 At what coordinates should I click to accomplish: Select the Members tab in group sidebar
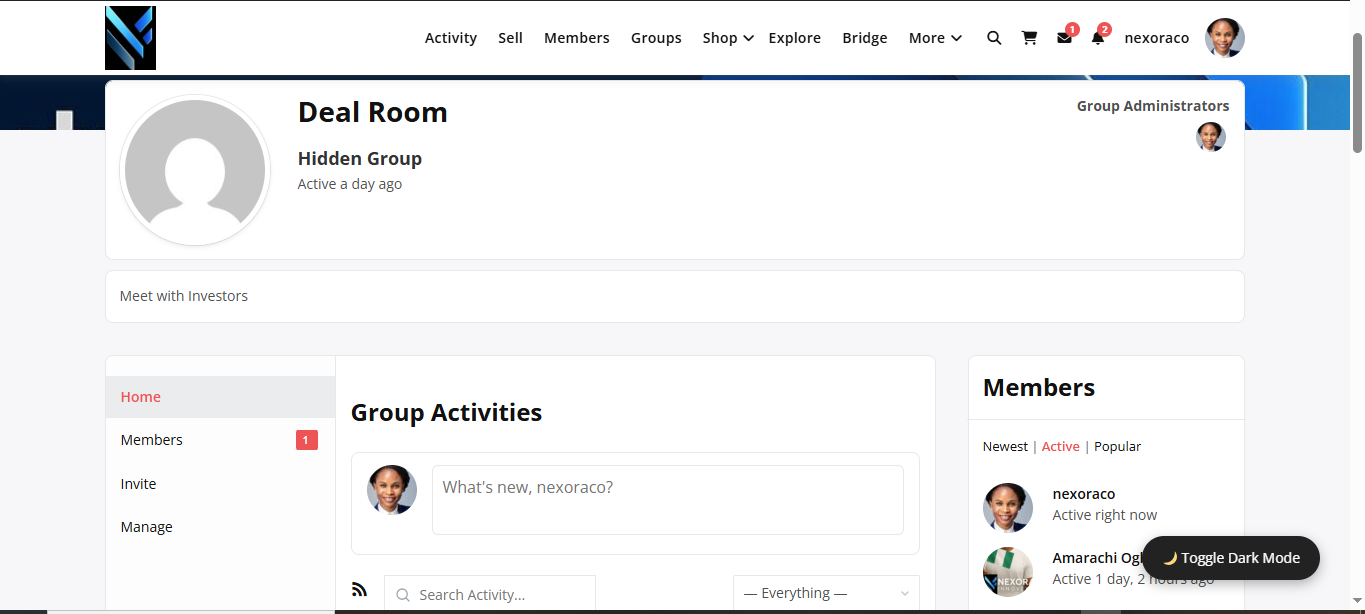152,440
